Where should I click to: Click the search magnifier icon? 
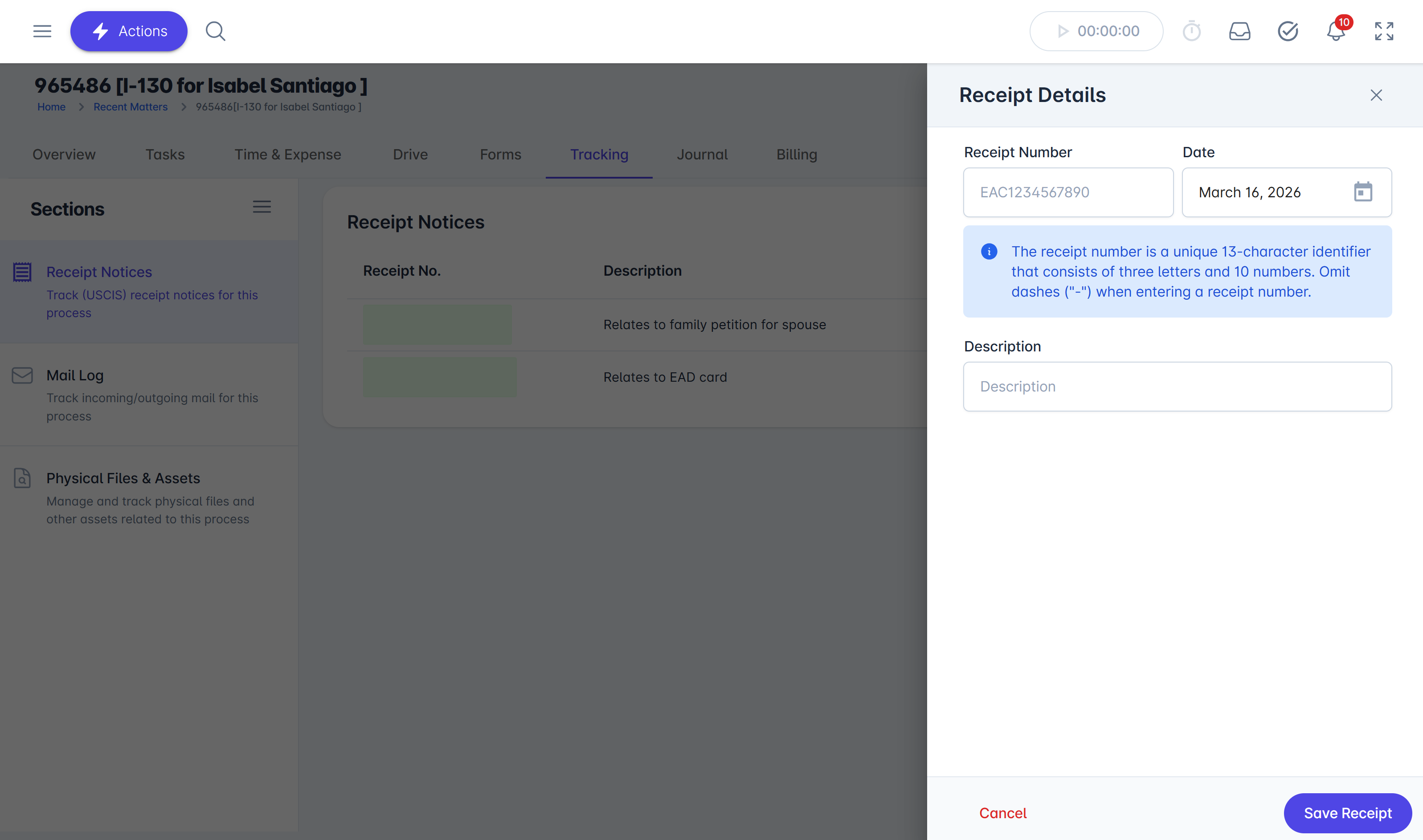pos(215,31)
